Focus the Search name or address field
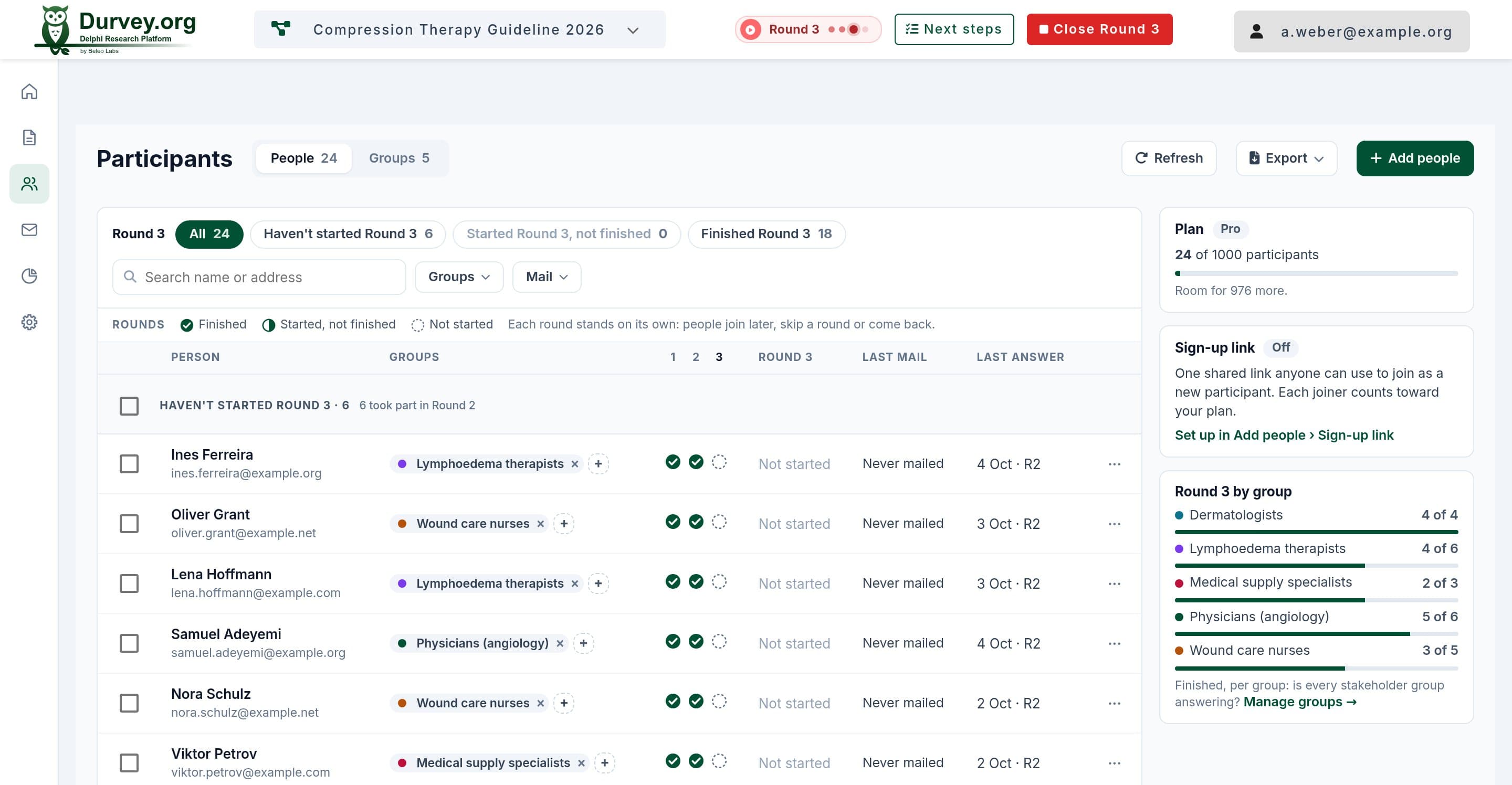 [259, 277]
